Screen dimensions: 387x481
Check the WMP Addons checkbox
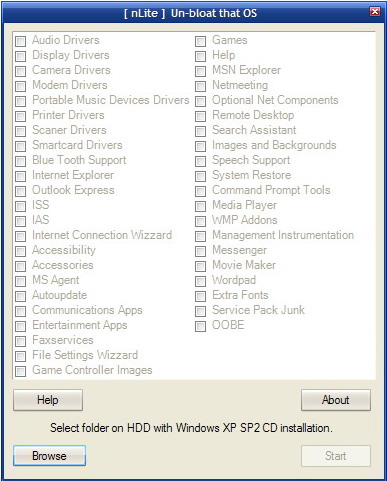[x=200, y=221]
